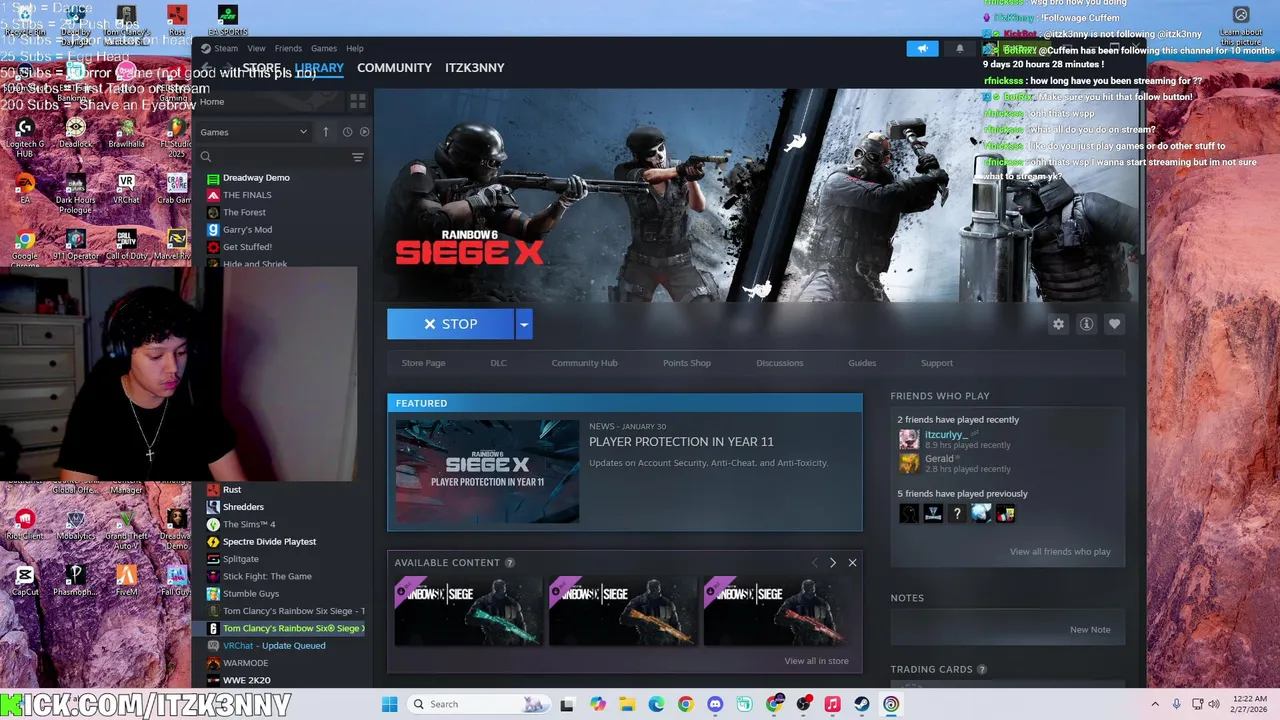The height and width of the screenshot is (720, 1280).
Task: Sort library by recent activity clock icon
Action: [347, 132]
